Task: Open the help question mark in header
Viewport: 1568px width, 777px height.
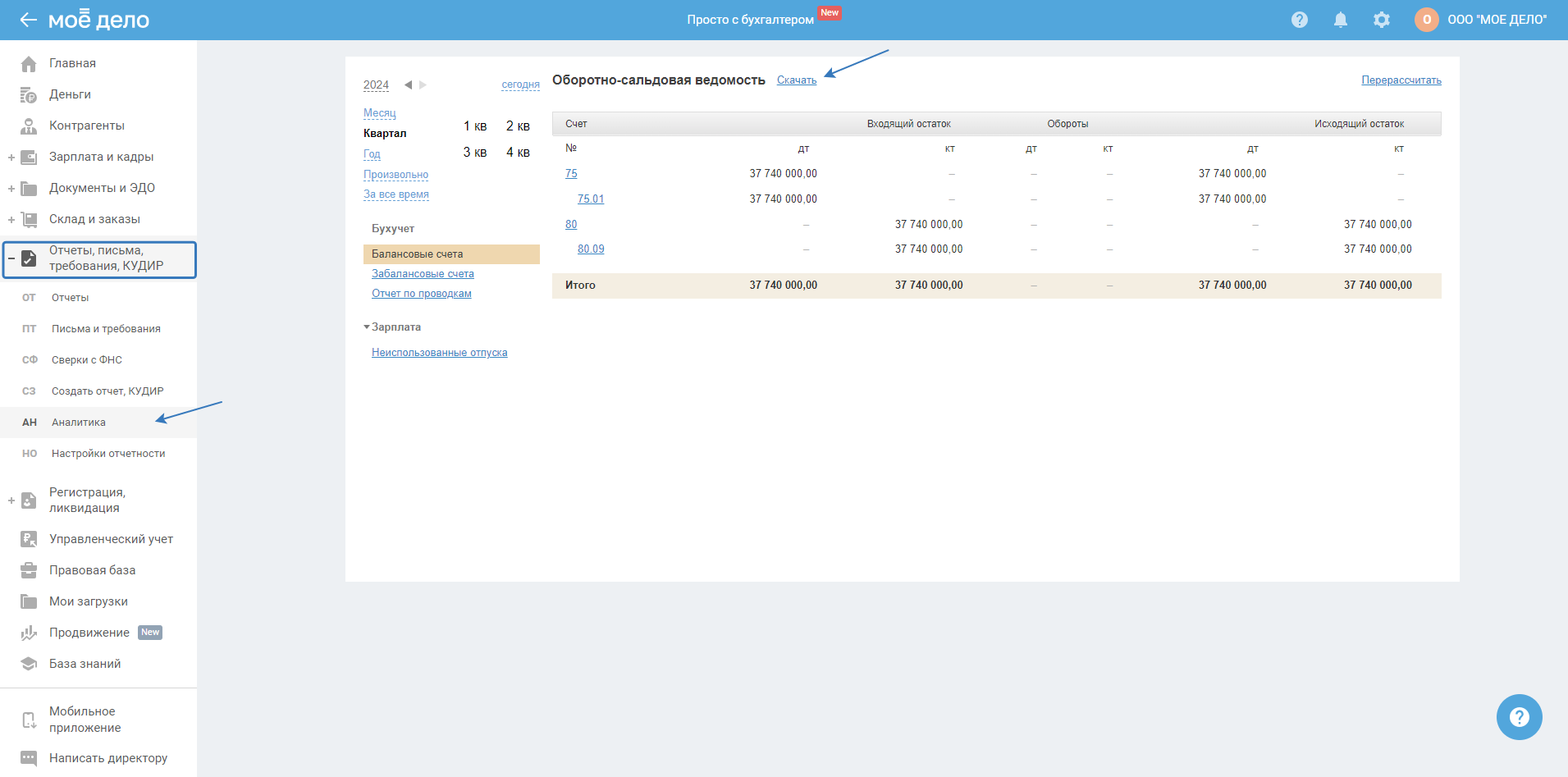Action: (x=1299, y=20)
